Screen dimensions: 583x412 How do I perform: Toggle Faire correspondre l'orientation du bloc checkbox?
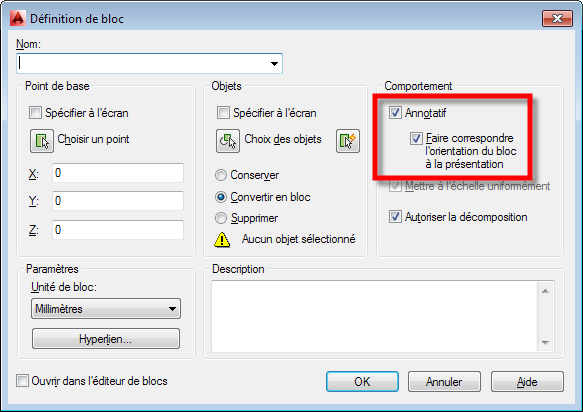point(416,138)
